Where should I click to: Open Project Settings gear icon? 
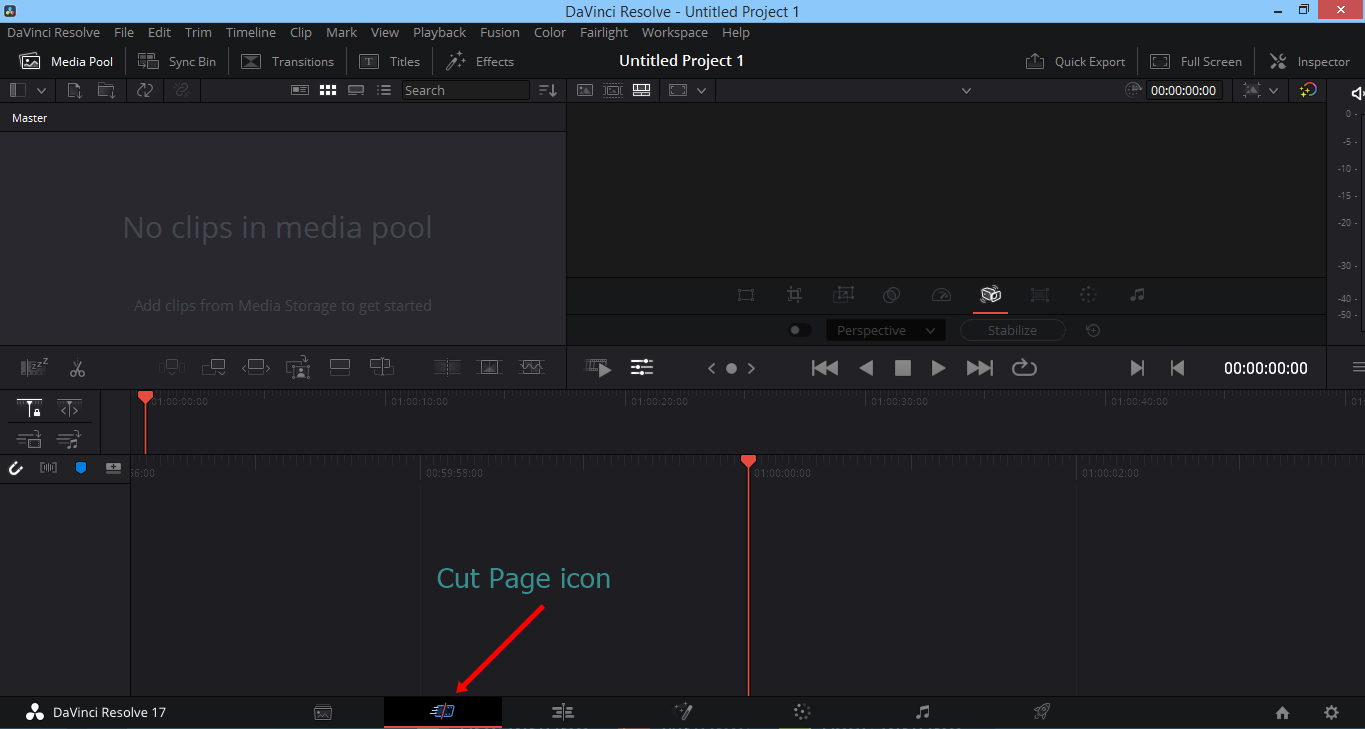coord(1331,713)
